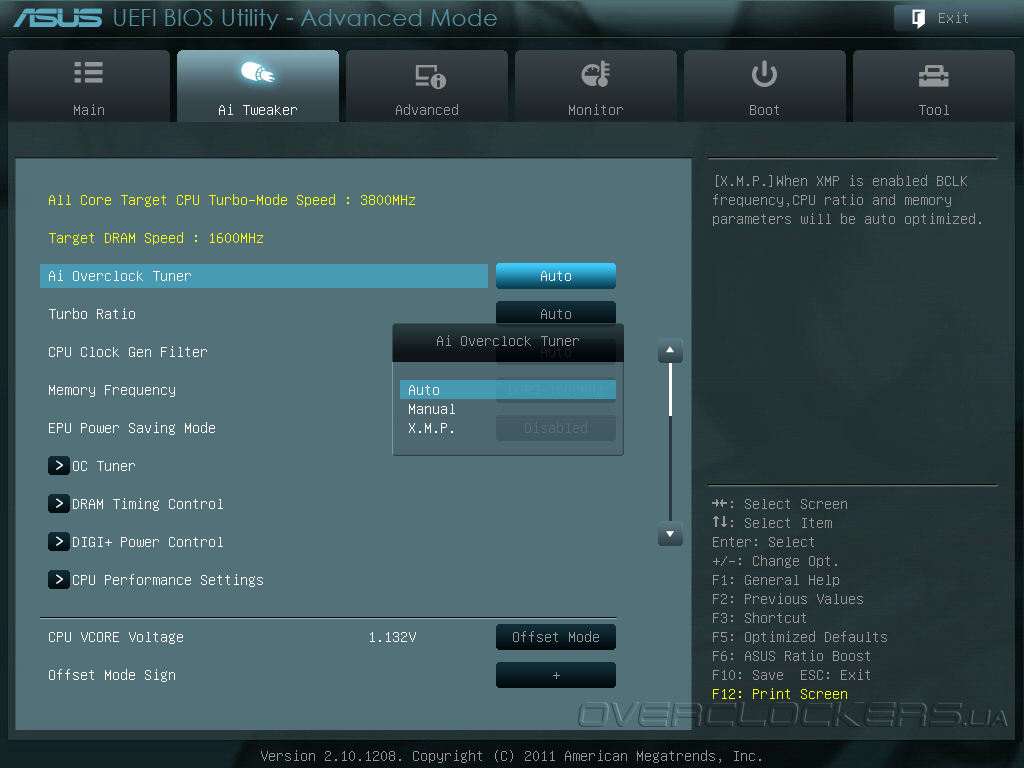
Task: Click the arrow icon beside CPU Performance Settings
Action: 59,579
